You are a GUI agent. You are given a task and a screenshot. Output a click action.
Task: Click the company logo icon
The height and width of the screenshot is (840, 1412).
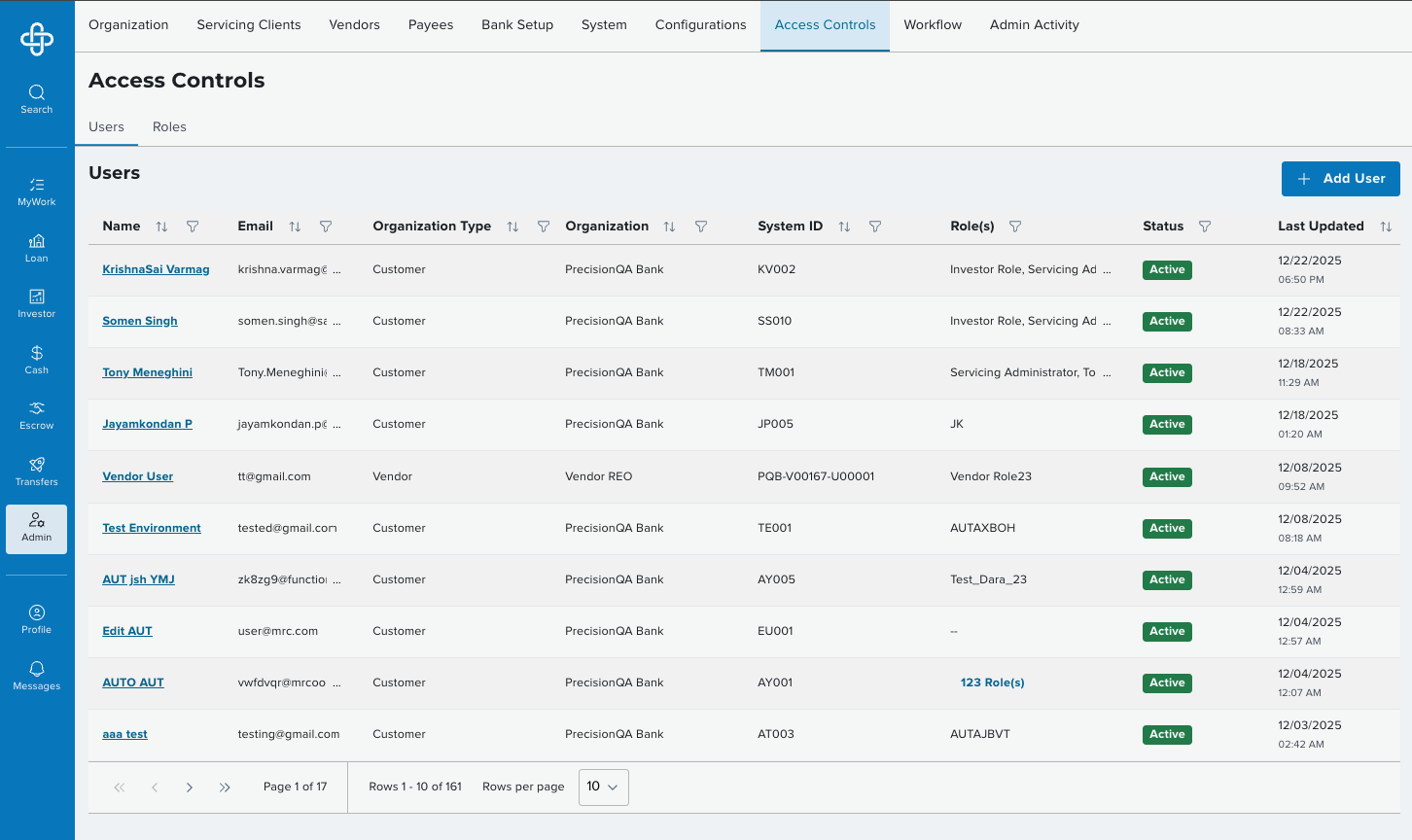click(37, 39)
